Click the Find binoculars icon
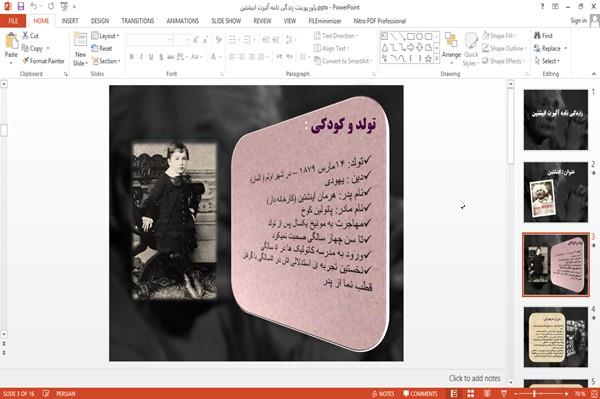 tap(537, 36)
